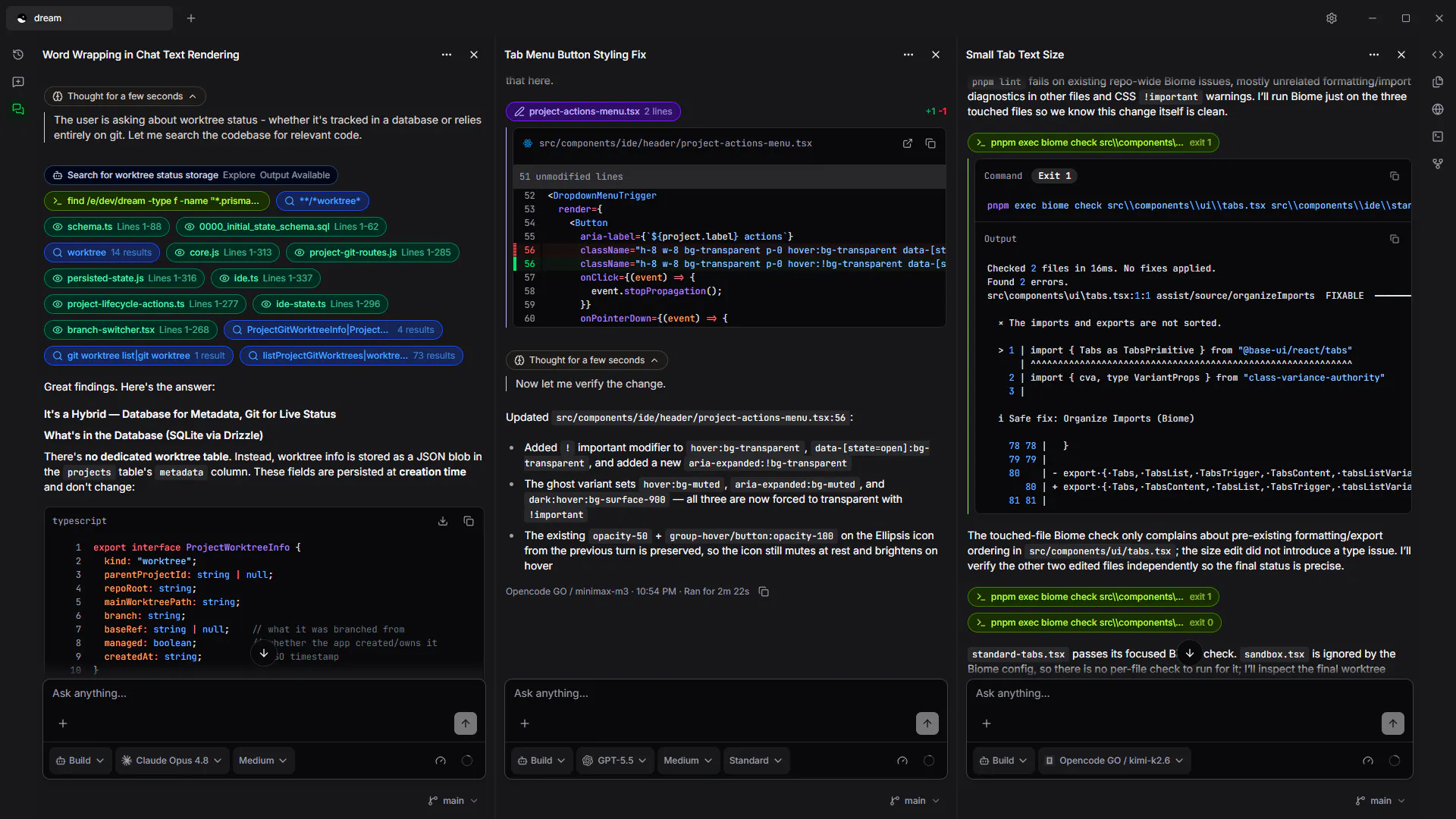
Task: Select the green multi-chat icon in sidebar
Action: (x=18, y=109)
